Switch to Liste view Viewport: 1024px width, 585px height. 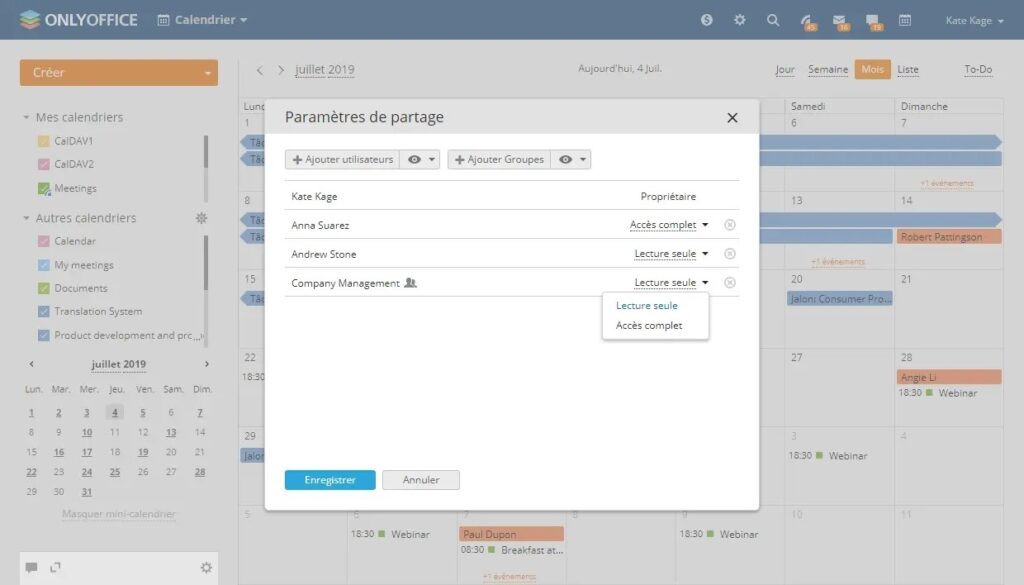(x=908, y=69)
